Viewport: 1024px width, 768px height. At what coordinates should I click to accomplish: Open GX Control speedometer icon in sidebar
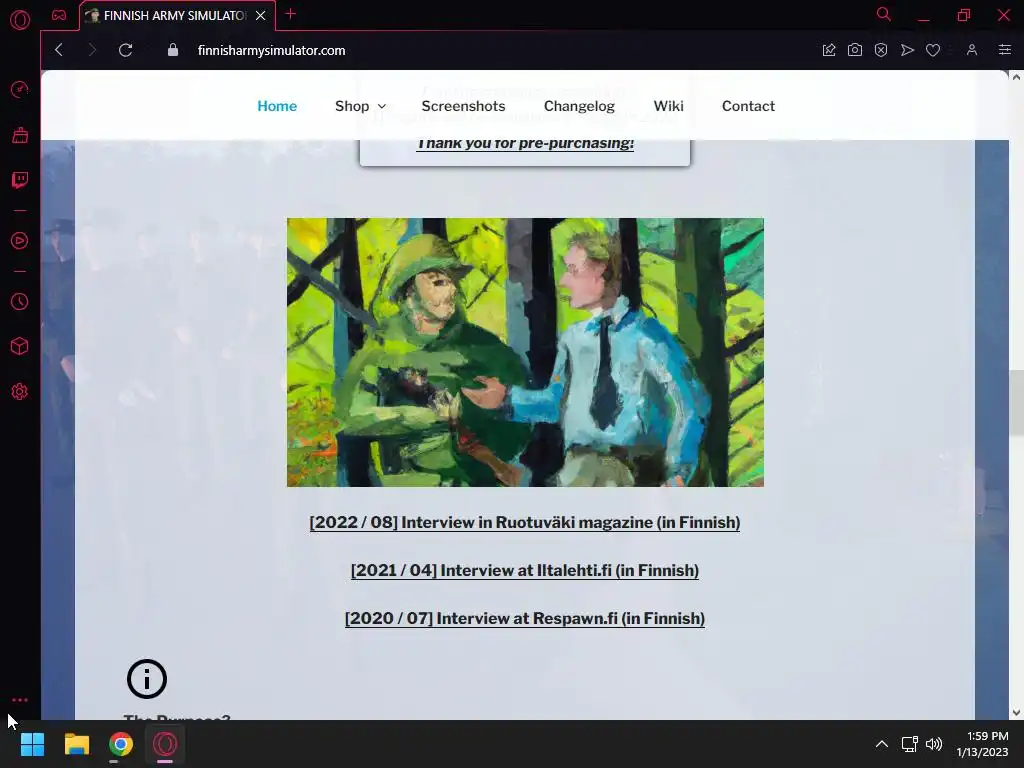(x=20, y=89)
